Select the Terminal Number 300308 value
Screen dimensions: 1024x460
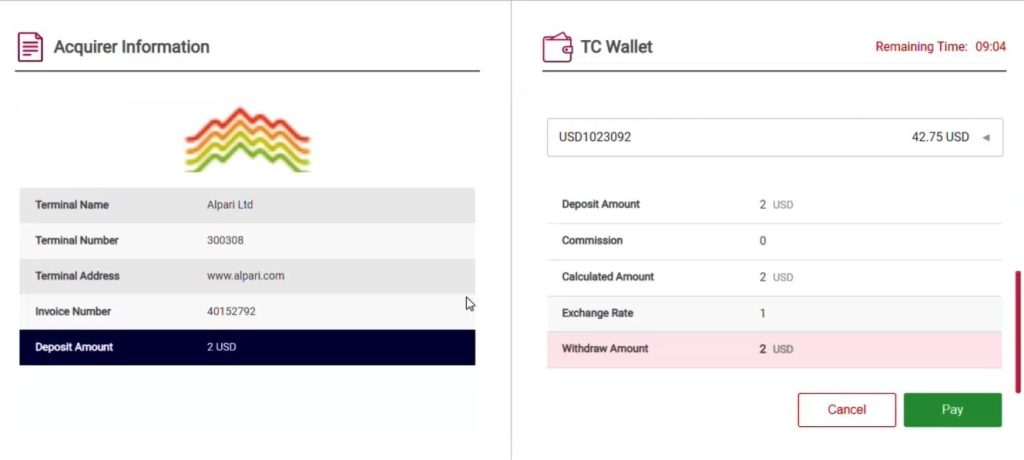(225, 240)
